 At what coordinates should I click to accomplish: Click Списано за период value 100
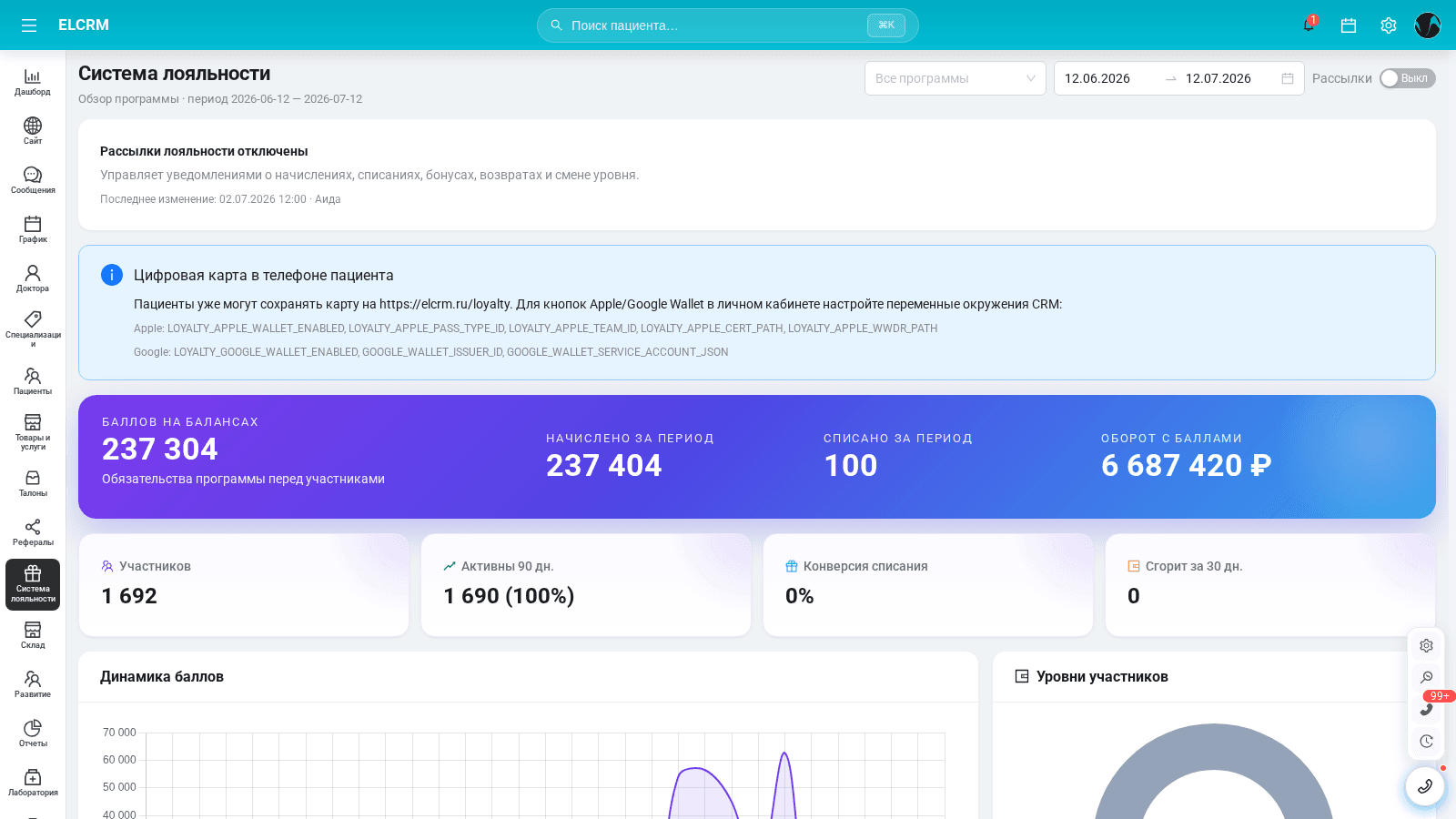tap(851, 465)
